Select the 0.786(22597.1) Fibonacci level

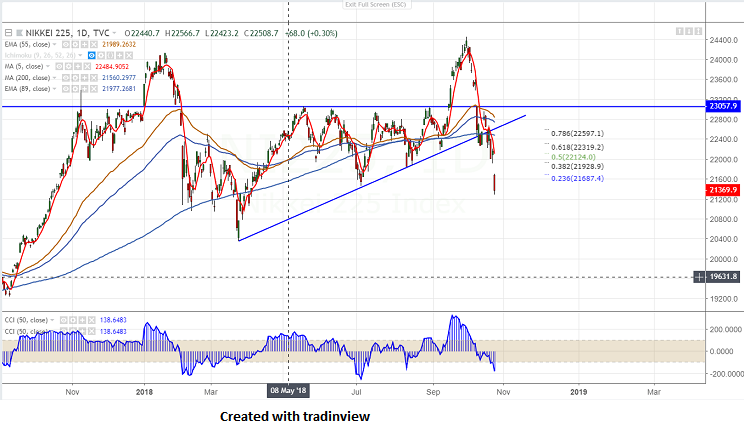tap(577, 134)
